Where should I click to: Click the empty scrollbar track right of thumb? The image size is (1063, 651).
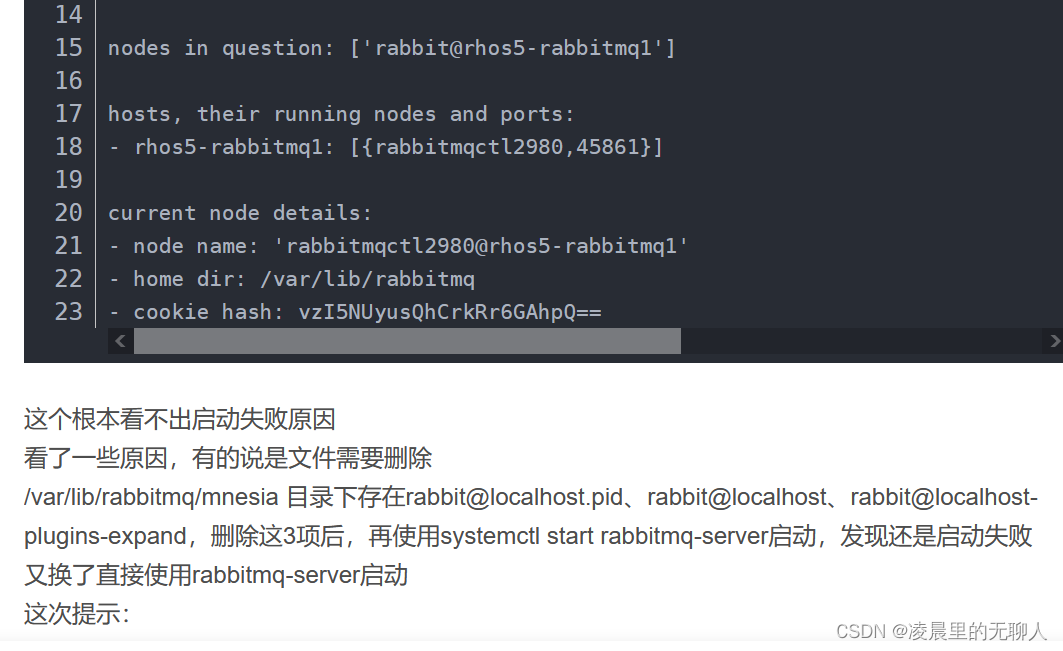[861, 341]
